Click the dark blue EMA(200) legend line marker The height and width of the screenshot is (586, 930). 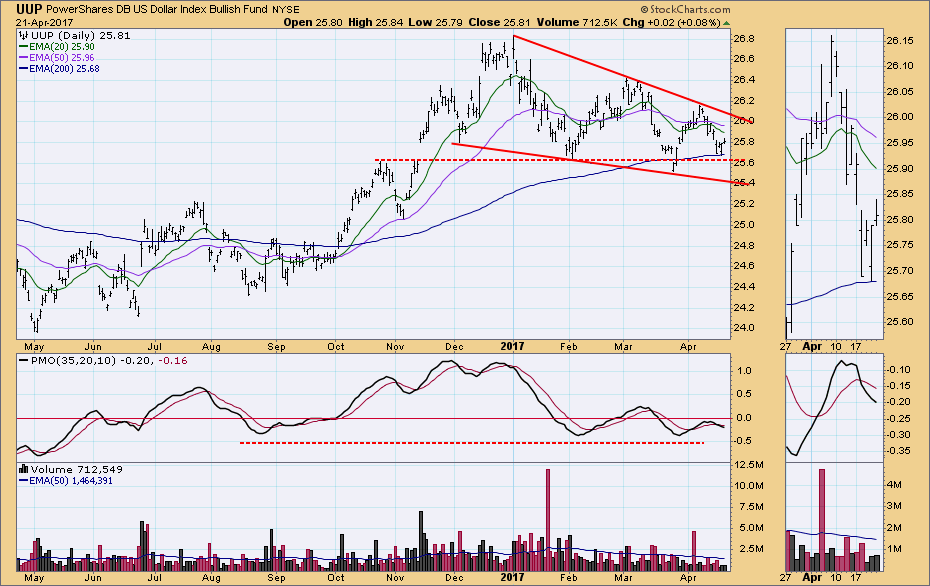coord(24,69)
